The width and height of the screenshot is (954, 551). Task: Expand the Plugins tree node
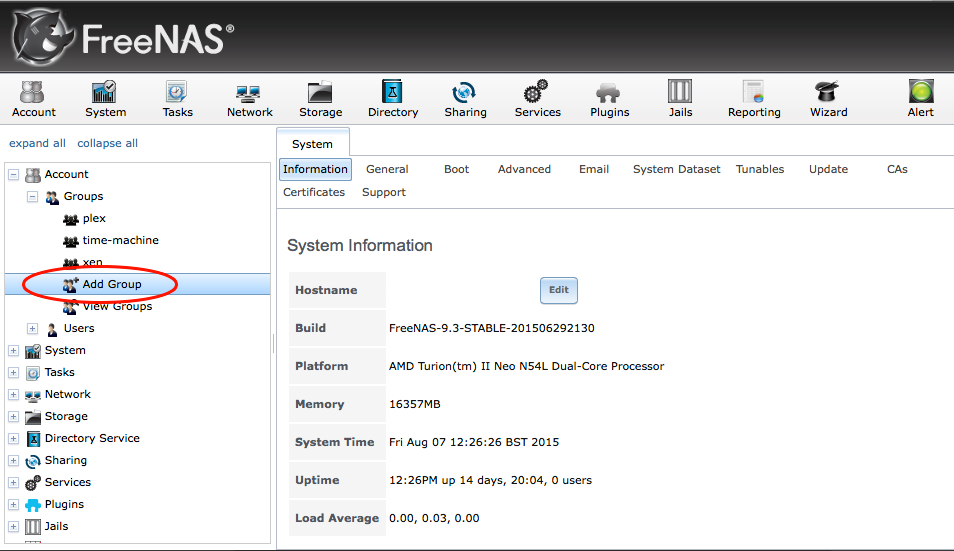13,504
